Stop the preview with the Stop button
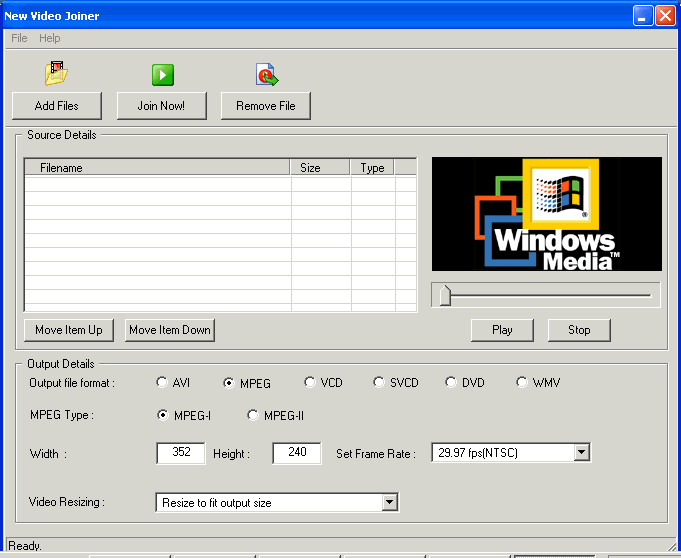This screenshot has height=558, width=681. pos(579,330)
